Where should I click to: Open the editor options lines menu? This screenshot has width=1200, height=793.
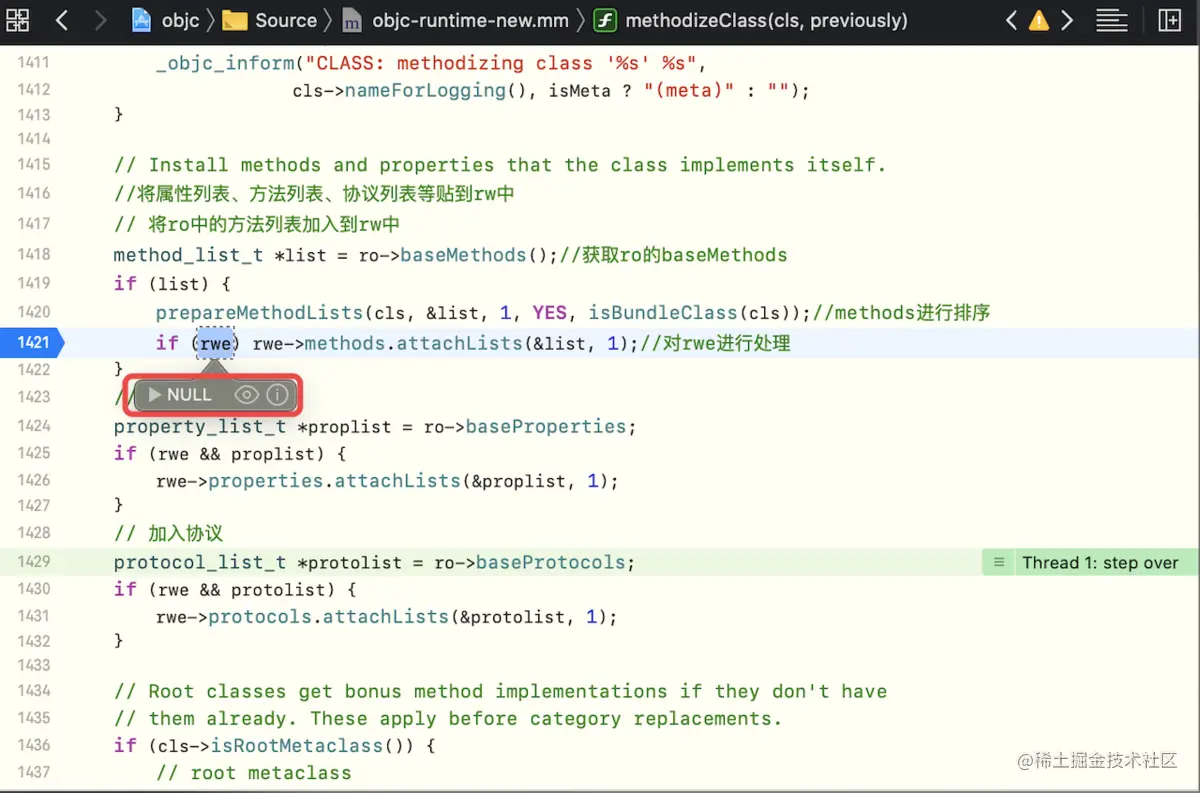coord(1112,20)
